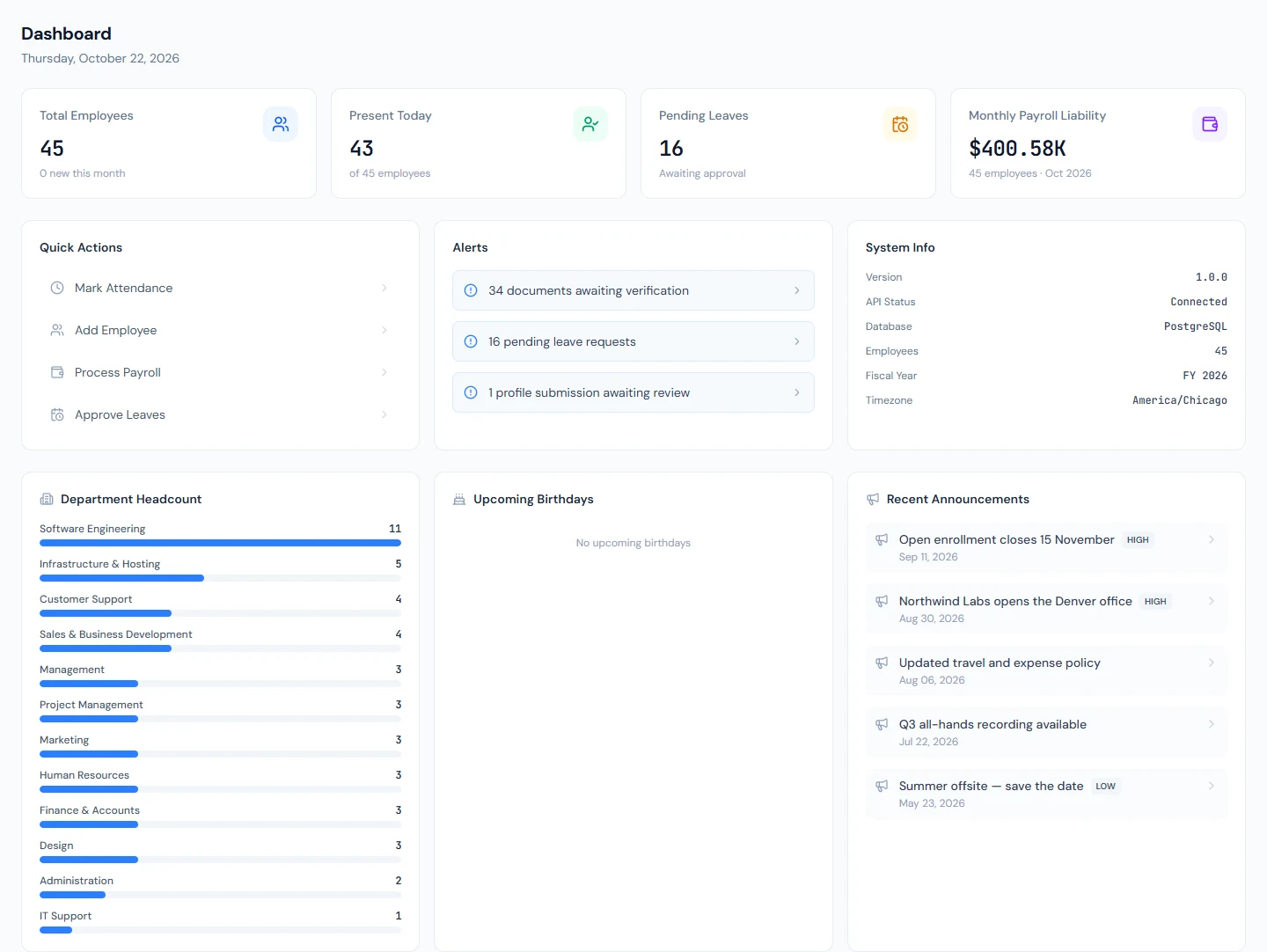
Task: Select the Approve Leaves quick action
Action: (x=220, y=414)
